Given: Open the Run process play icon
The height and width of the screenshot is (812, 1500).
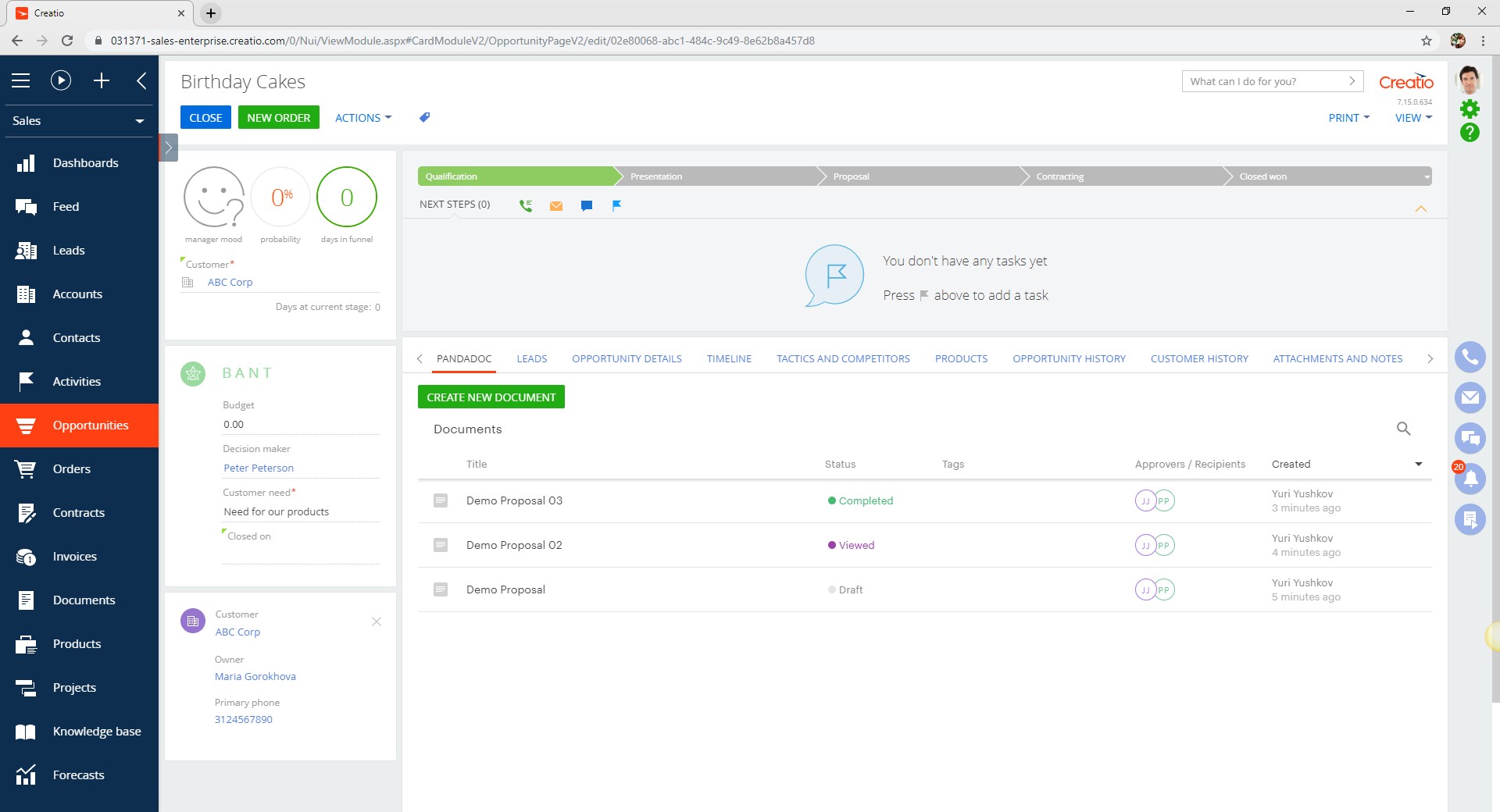Looking at the screenshot, I should click(x=61, y=80).
